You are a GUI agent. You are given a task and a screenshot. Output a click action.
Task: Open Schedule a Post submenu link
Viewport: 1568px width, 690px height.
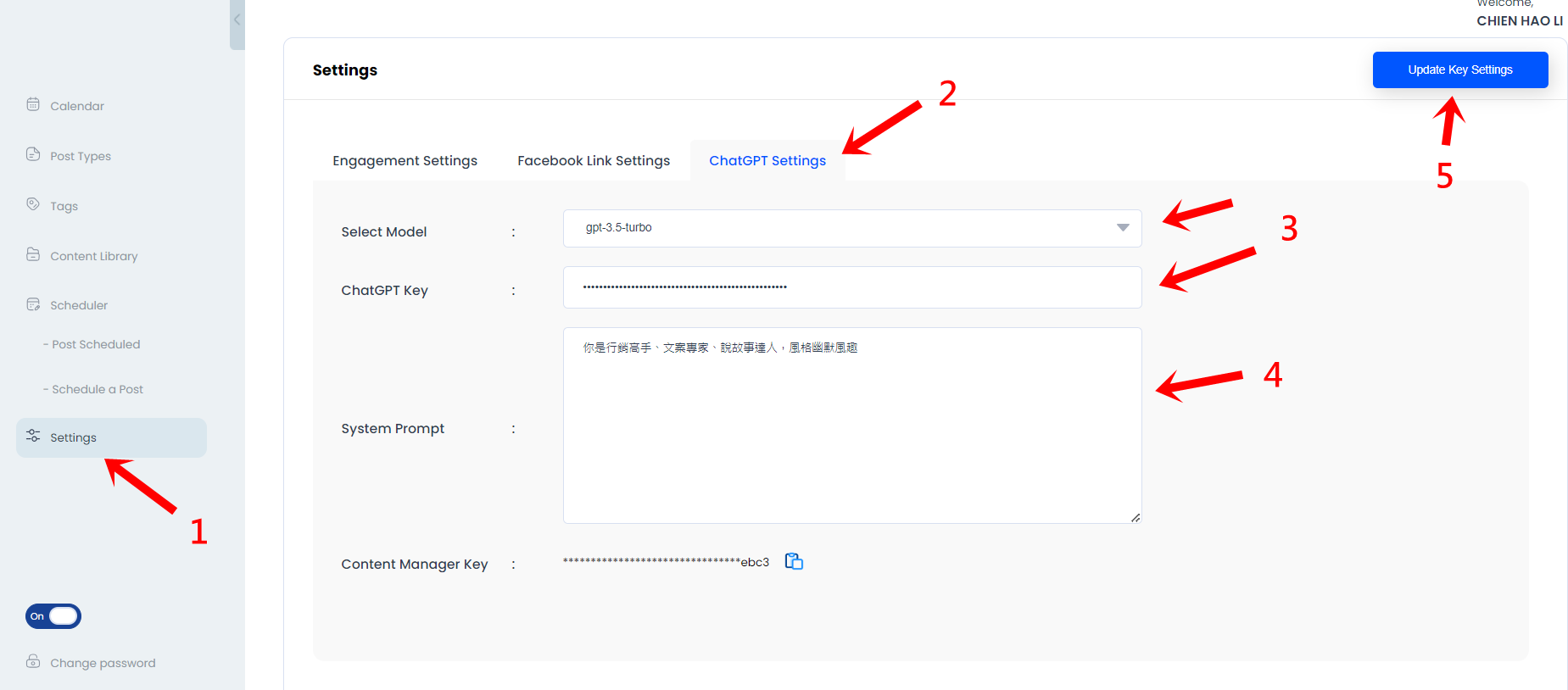93,389
